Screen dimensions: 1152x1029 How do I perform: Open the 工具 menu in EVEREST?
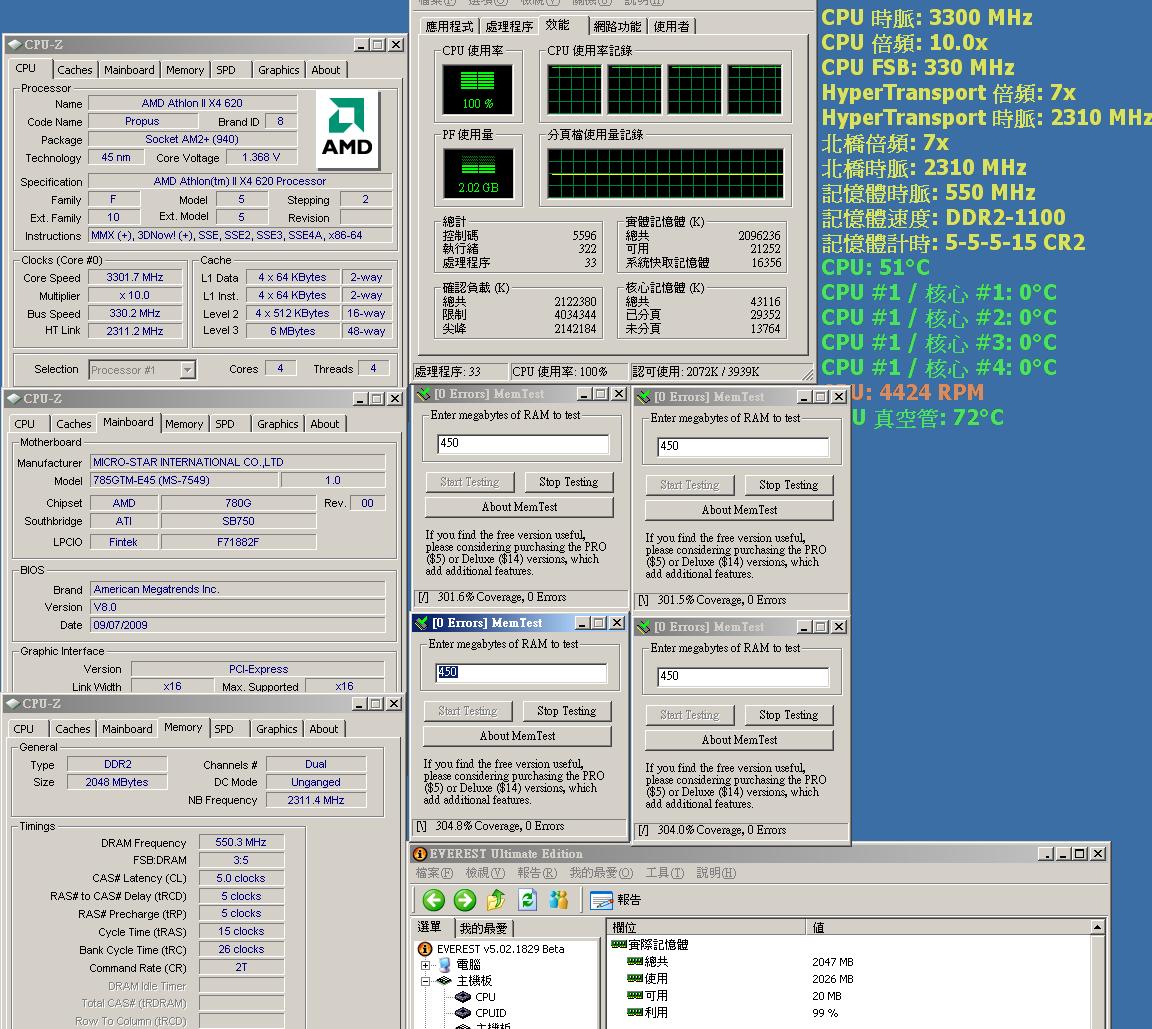[664, 873]
